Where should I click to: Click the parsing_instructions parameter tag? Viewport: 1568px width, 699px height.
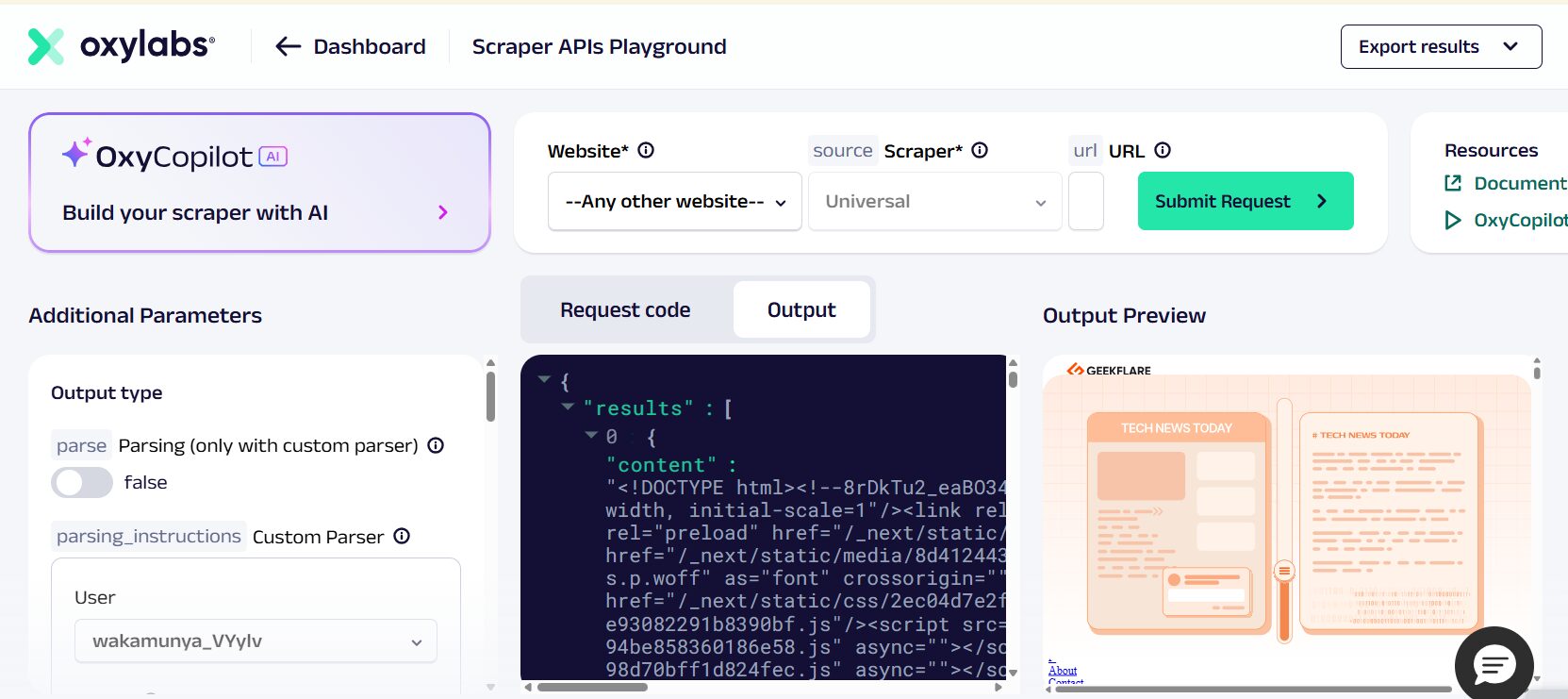[148, 536]
